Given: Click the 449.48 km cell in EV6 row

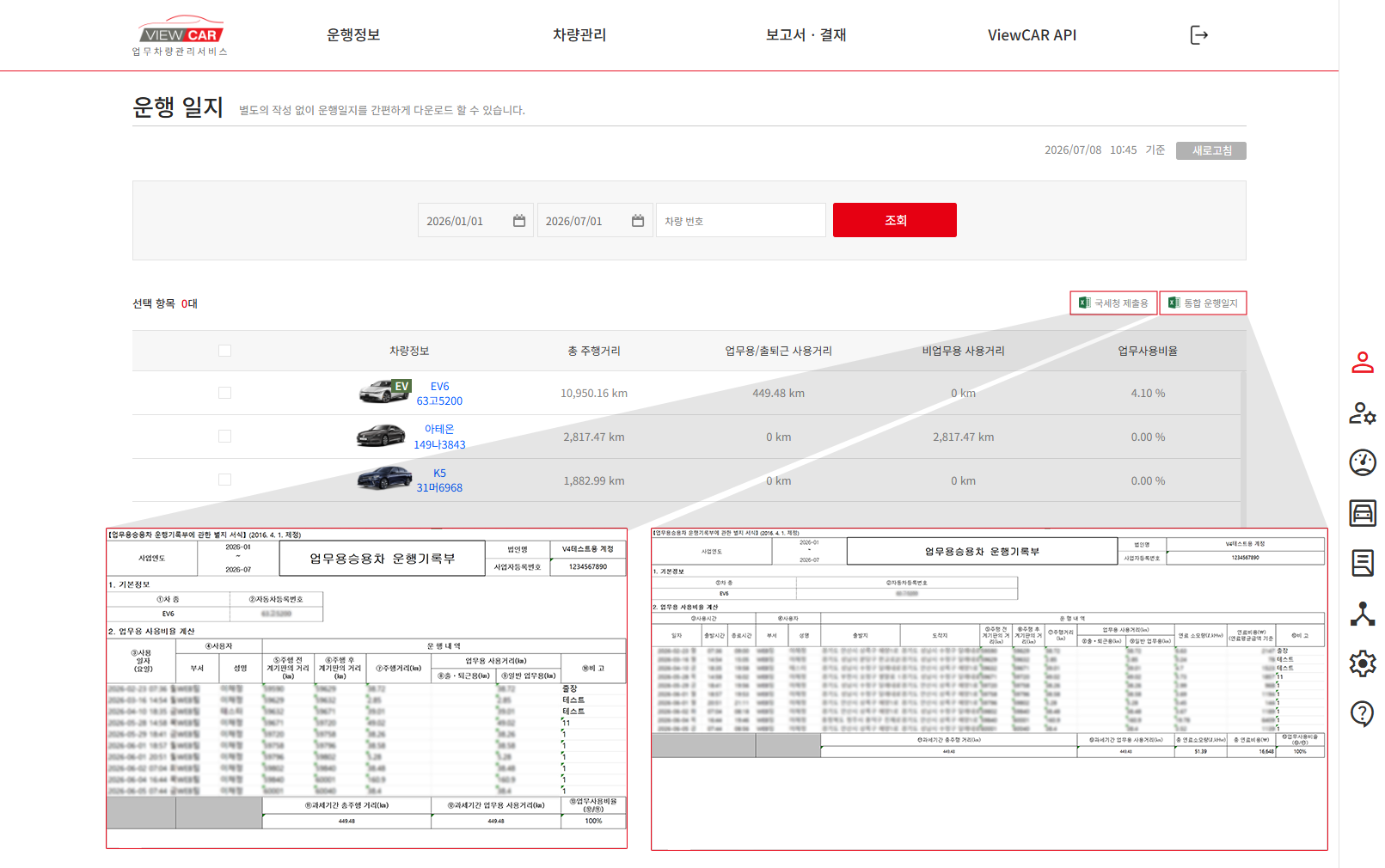Looking at the screenshot, I should point(779,393).
